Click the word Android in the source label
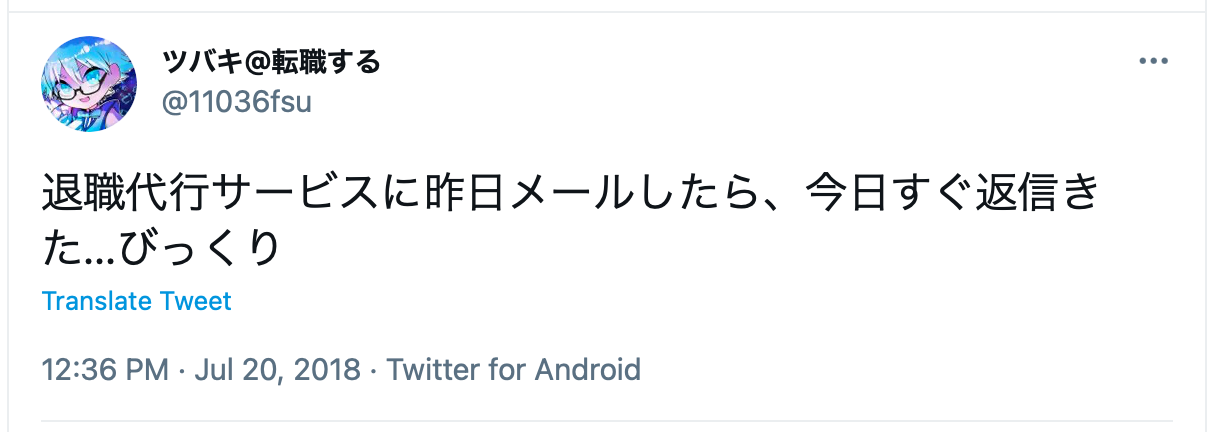Image resolution: width=1218 pixels, height=432 pixels. click(x=588, y=370)
